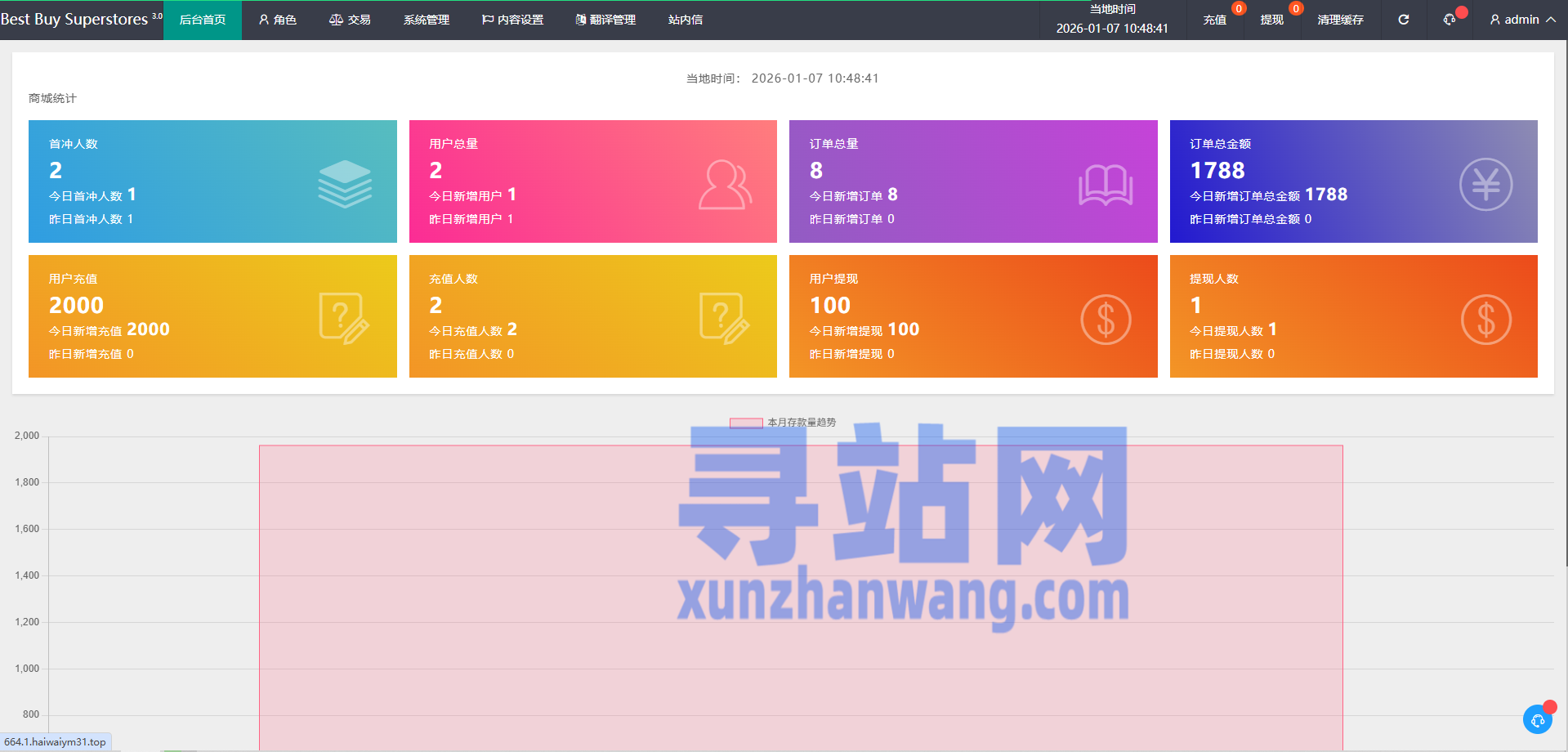
Task: Expand the admin user dropdown
Action: tap(1522, 20)
